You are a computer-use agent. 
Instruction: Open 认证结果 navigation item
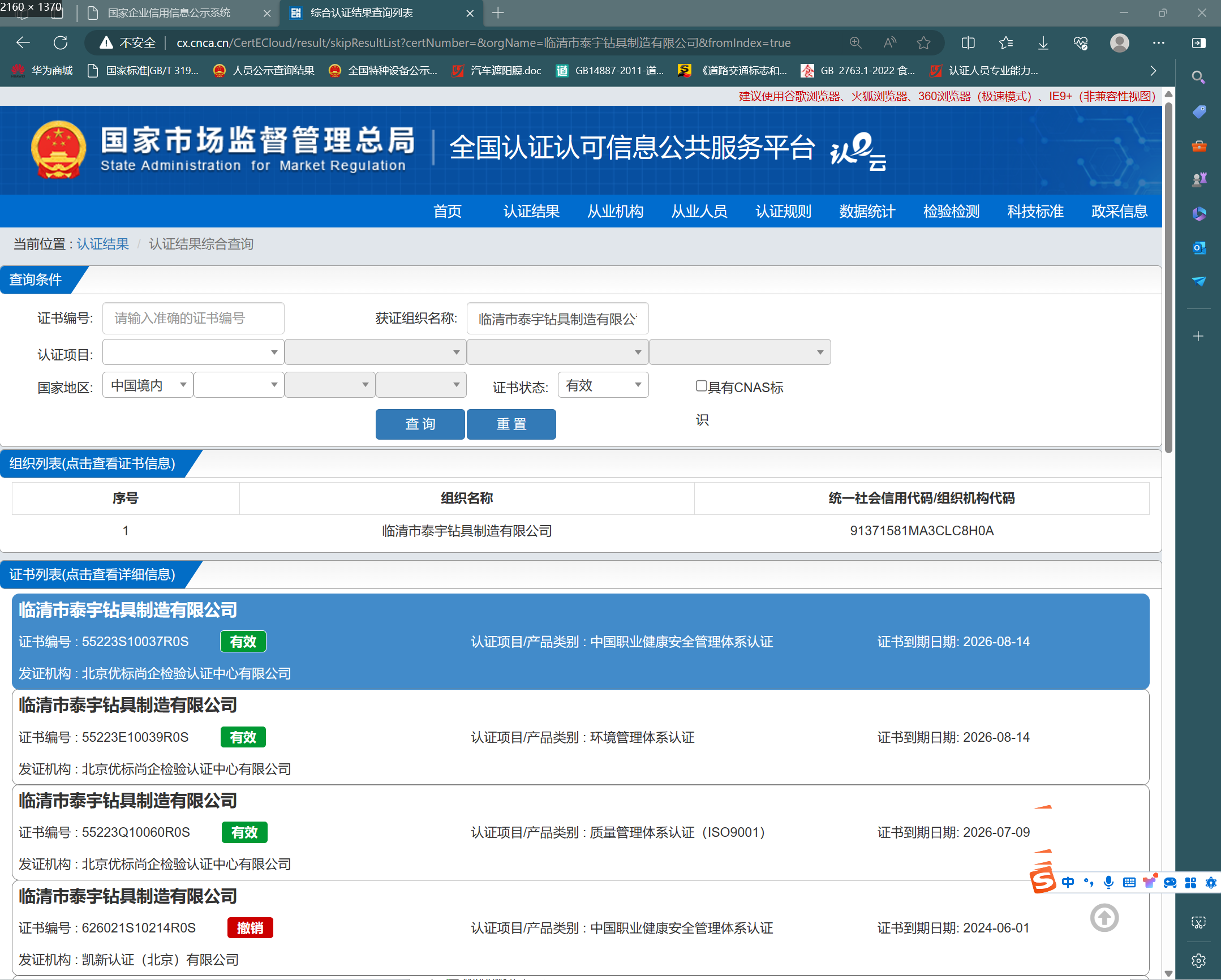point(531,211)
